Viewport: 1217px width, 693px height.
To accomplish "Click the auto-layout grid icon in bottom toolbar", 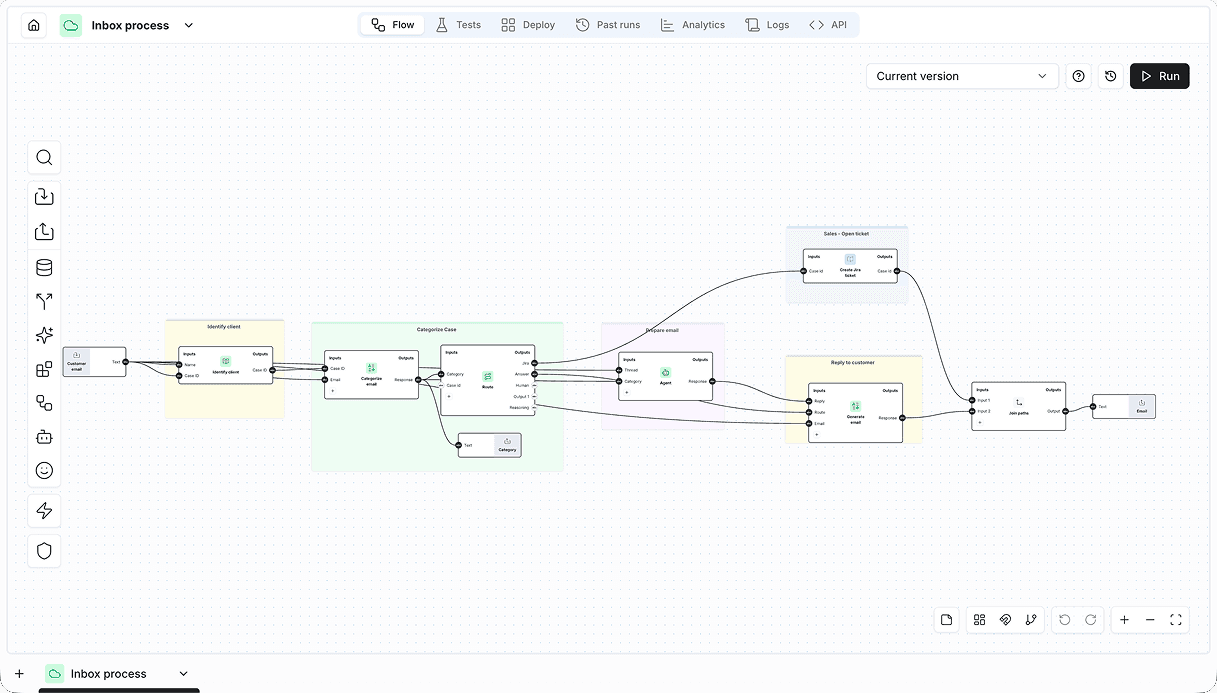I will pyautogui.click(x=980, y=620).
